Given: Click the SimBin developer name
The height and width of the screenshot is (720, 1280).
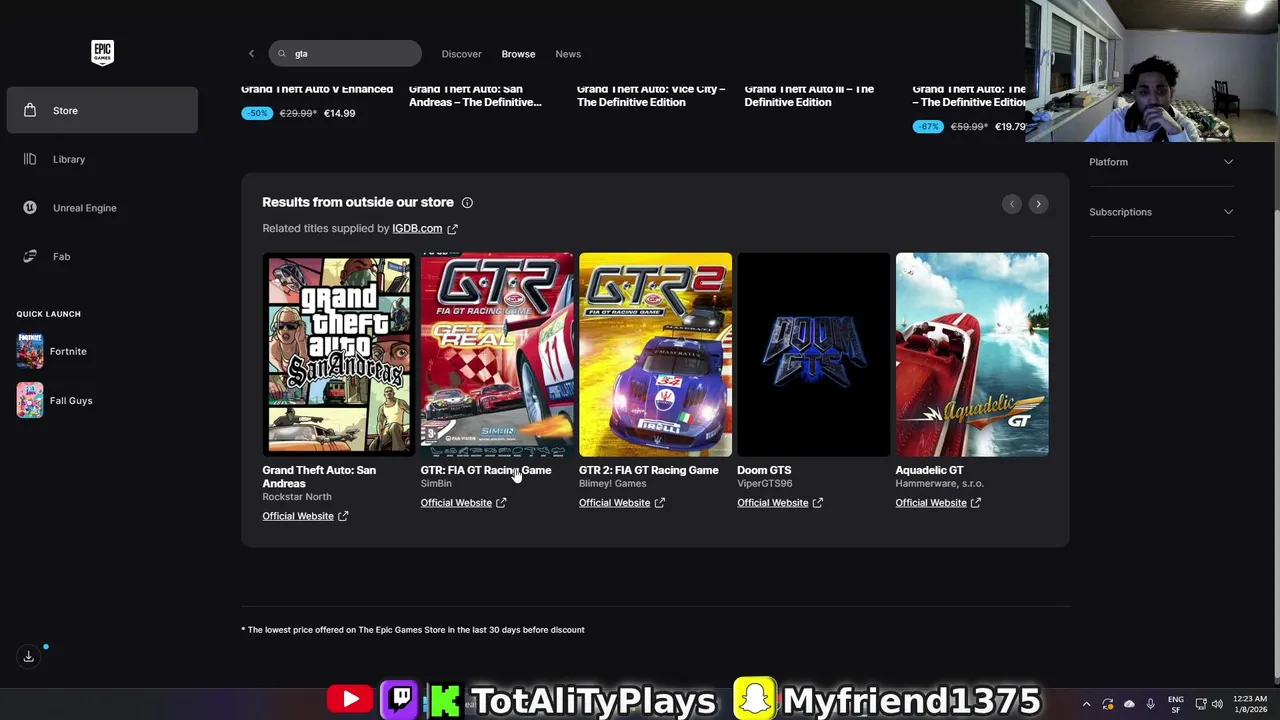Looking at the screenshot, I should [x=436, y=484].
